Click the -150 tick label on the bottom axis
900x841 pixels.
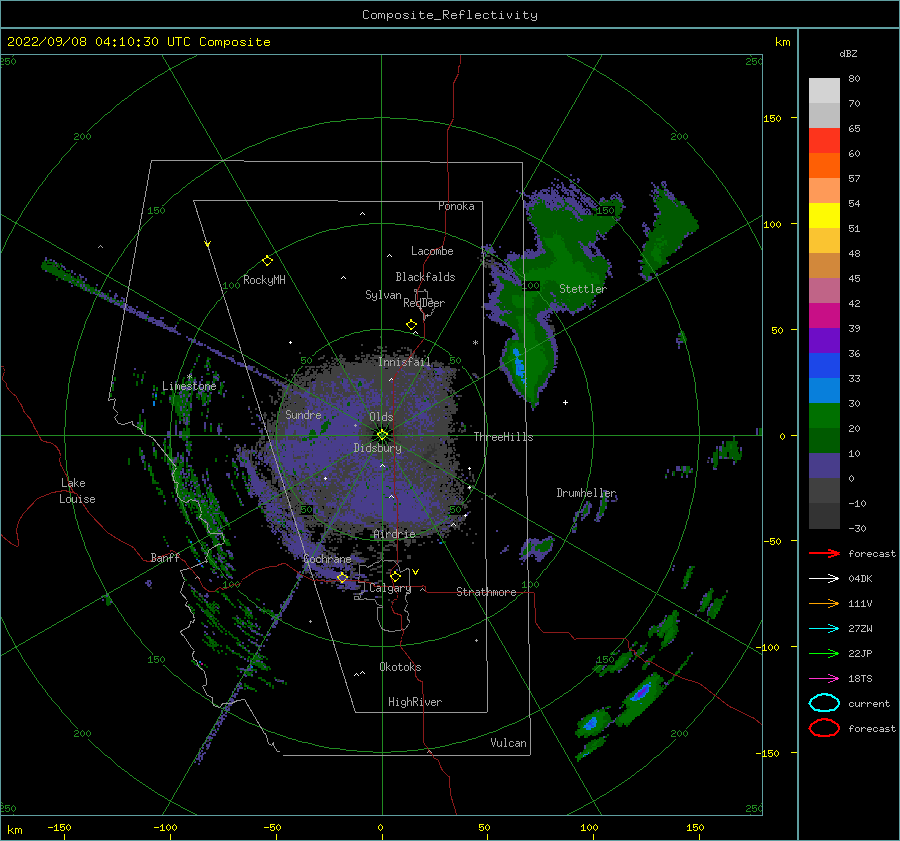coord(59,827)
